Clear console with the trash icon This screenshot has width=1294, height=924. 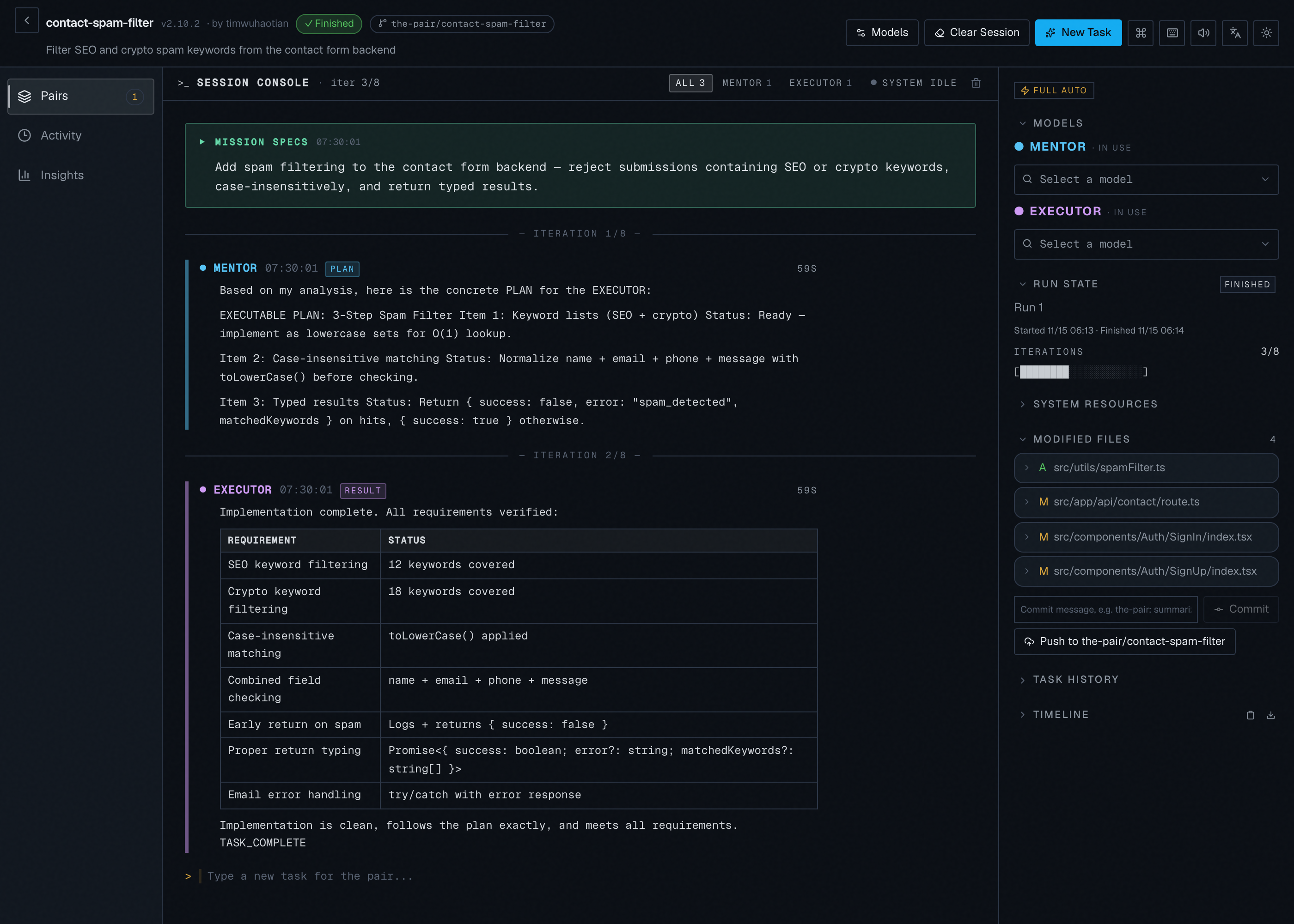click(x=976, y=83)
